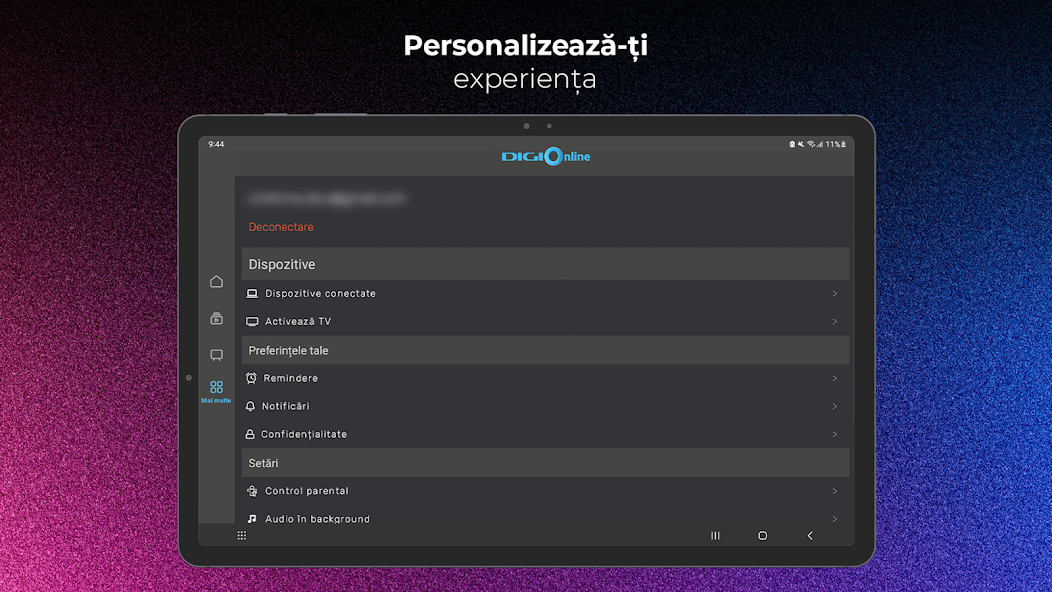Screen dimensions: 1052x592
Task: Select the Mai multe grid icon
Action: click(216, 387)
